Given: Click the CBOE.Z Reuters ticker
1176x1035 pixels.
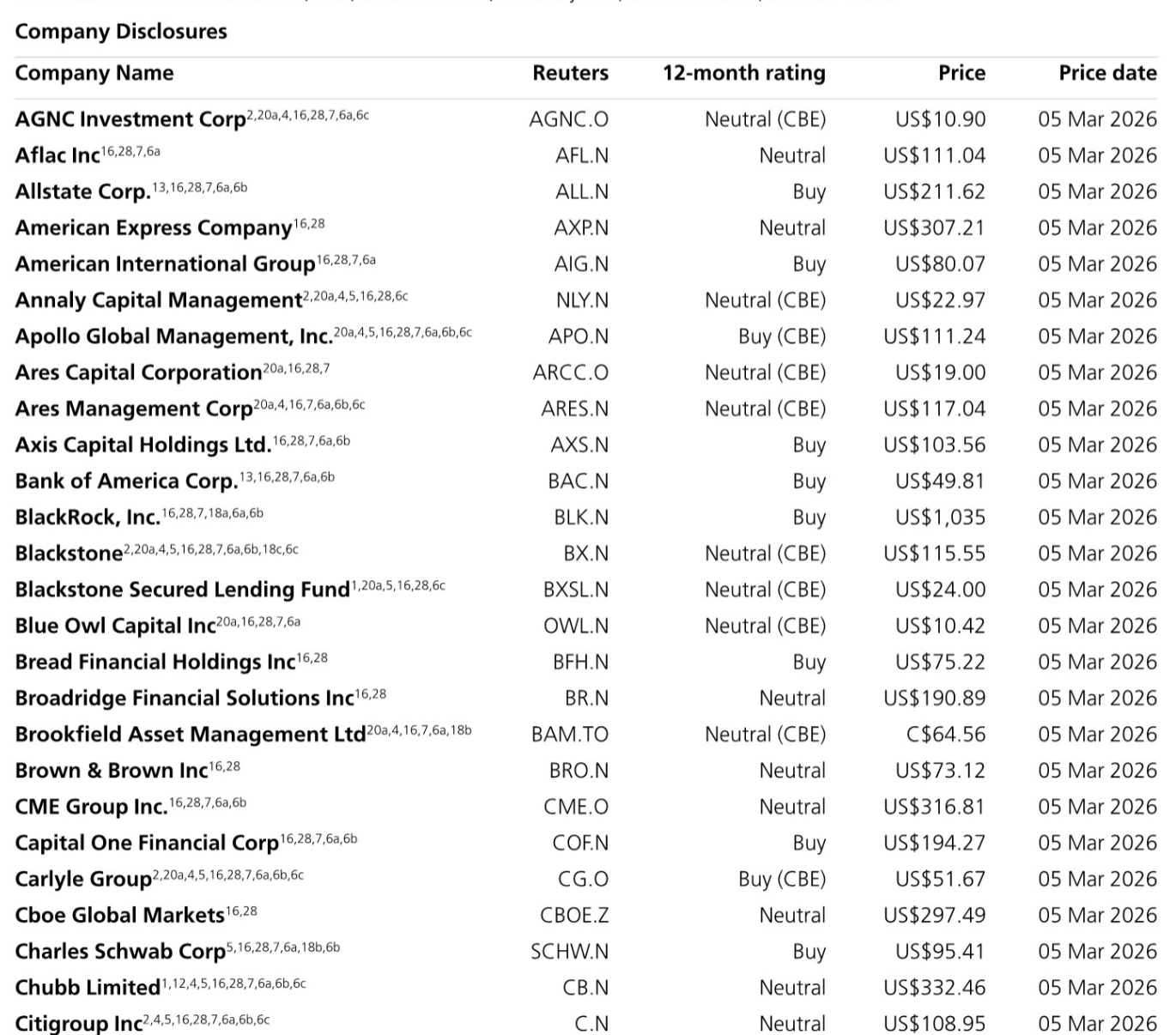Looking at the screenshot, I should (574, 916).
